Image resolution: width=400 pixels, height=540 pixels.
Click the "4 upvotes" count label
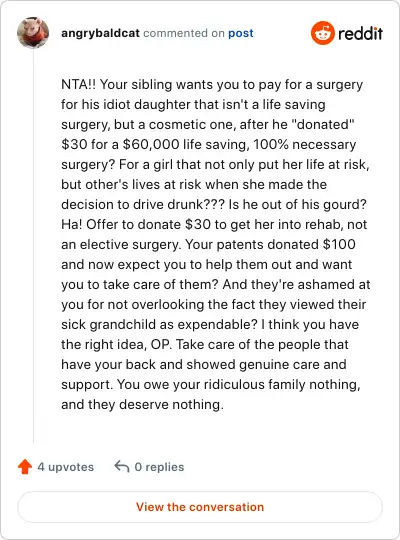[65, 467]
